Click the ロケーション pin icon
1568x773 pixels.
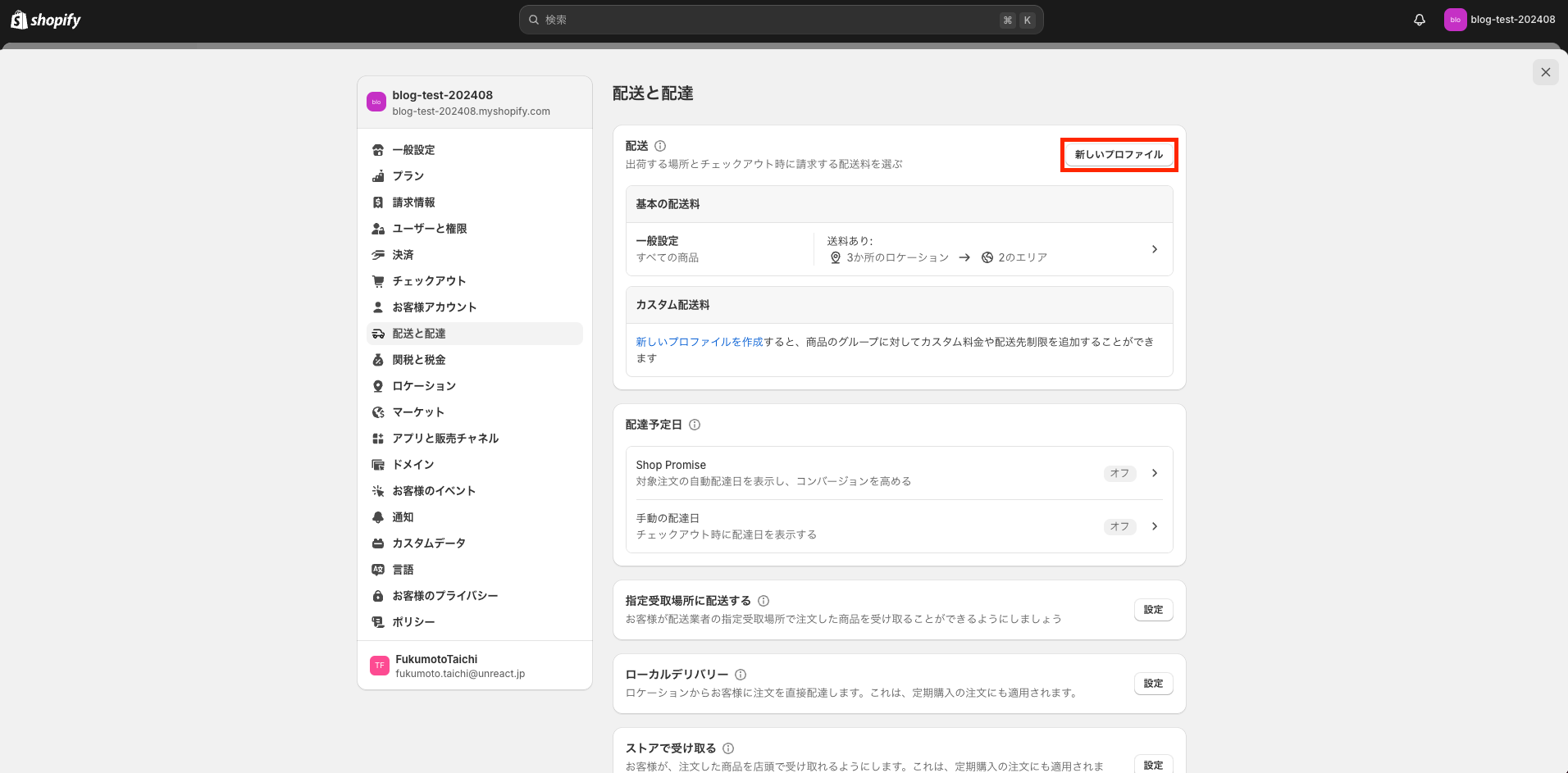pos(378,386)
